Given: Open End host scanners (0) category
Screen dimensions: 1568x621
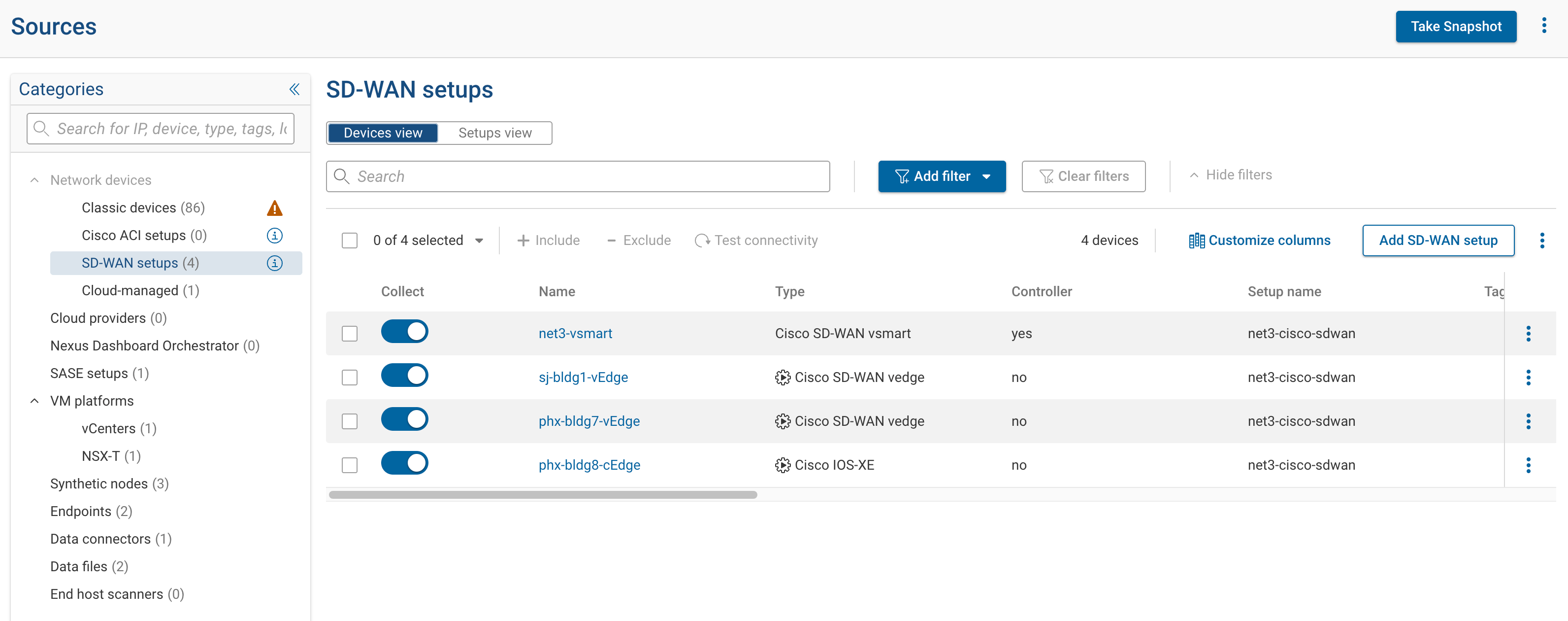Looking at the screenshot, I should coord(117,594).
